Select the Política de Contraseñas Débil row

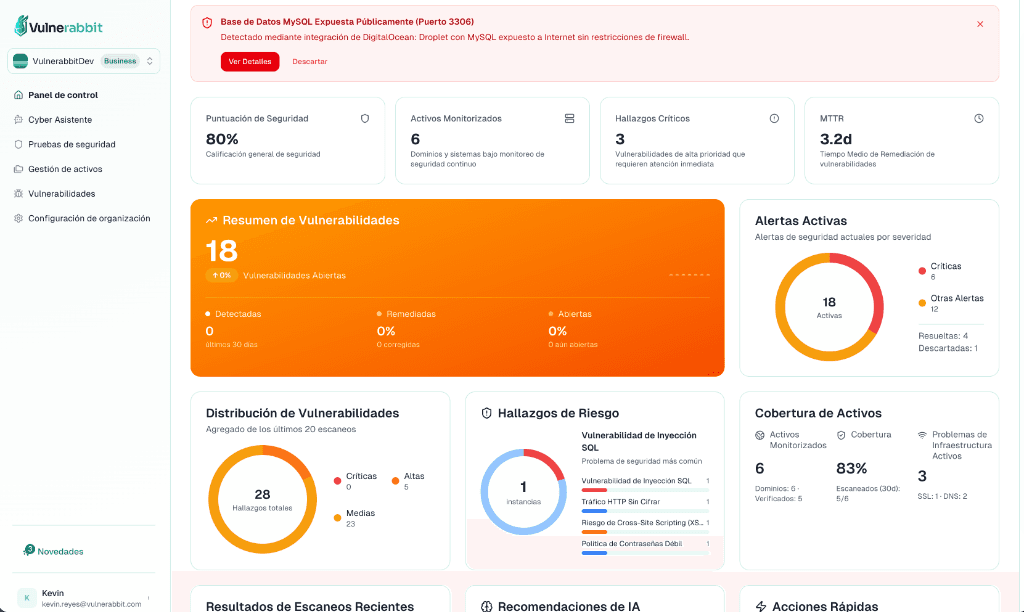click(645, 547)
